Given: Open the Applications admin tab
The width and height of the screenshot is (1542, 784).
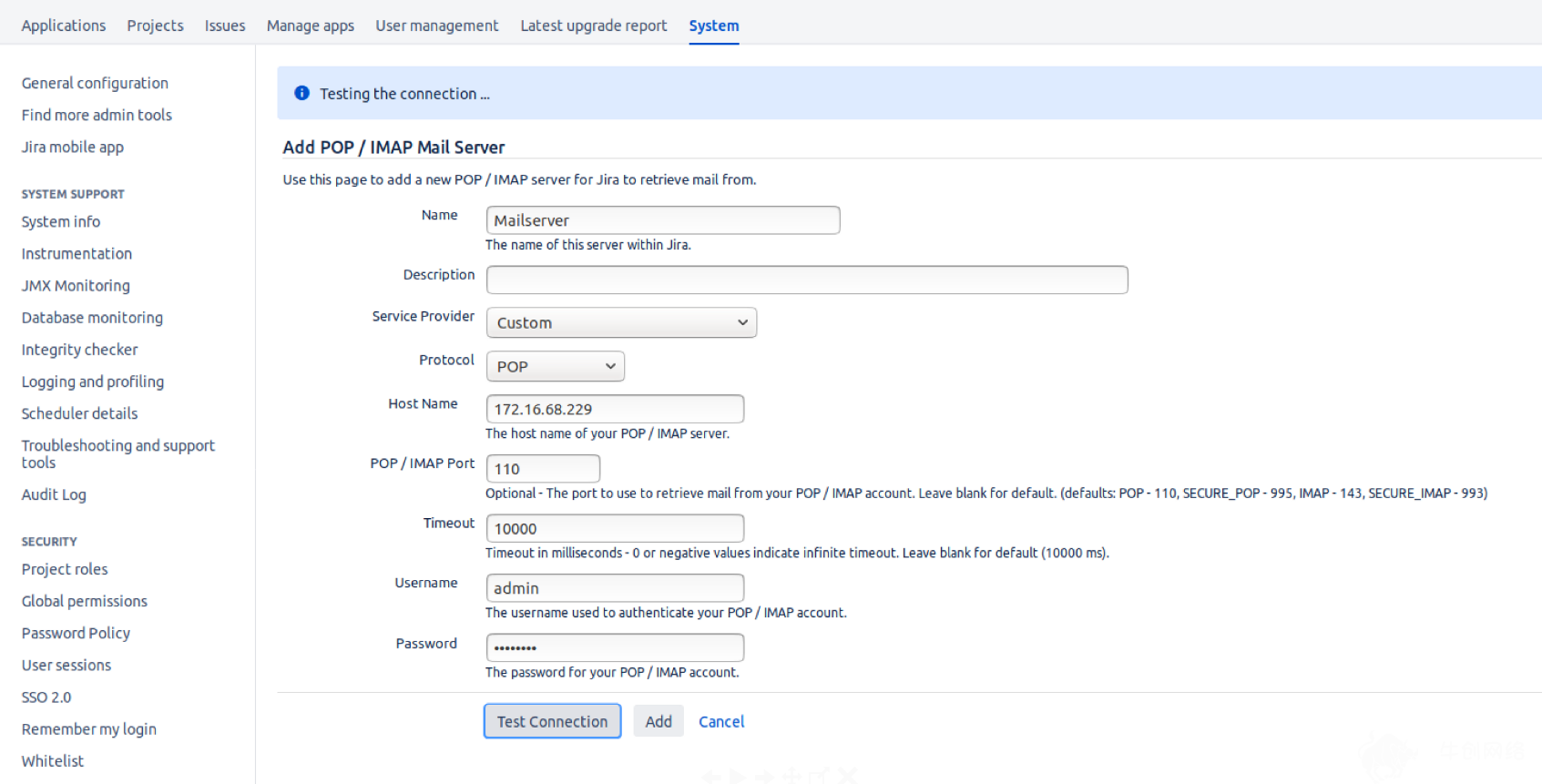Looking at the screenshot, I should point(64,25).
